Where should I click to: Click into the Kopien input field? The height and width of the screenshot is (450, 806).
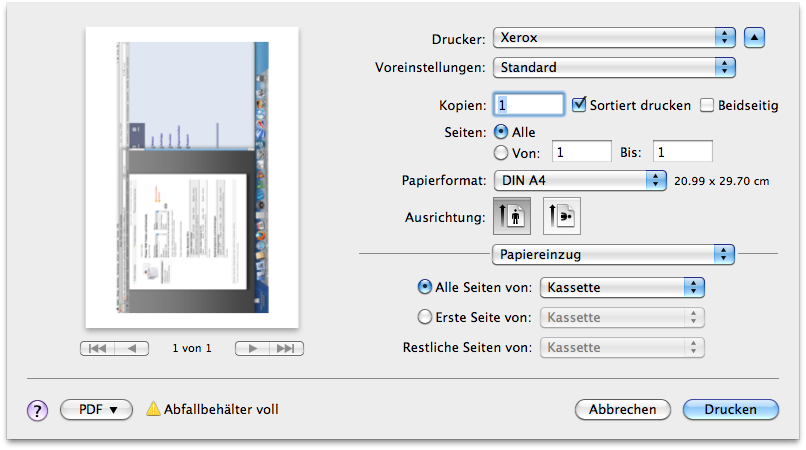530,104
